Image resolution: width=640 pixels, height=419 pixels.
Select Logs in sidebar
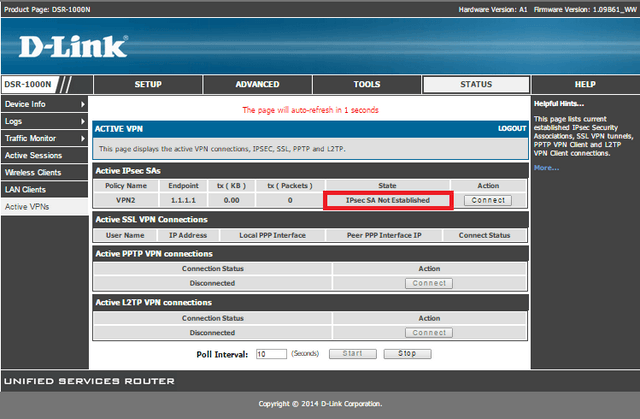point(44,122)
